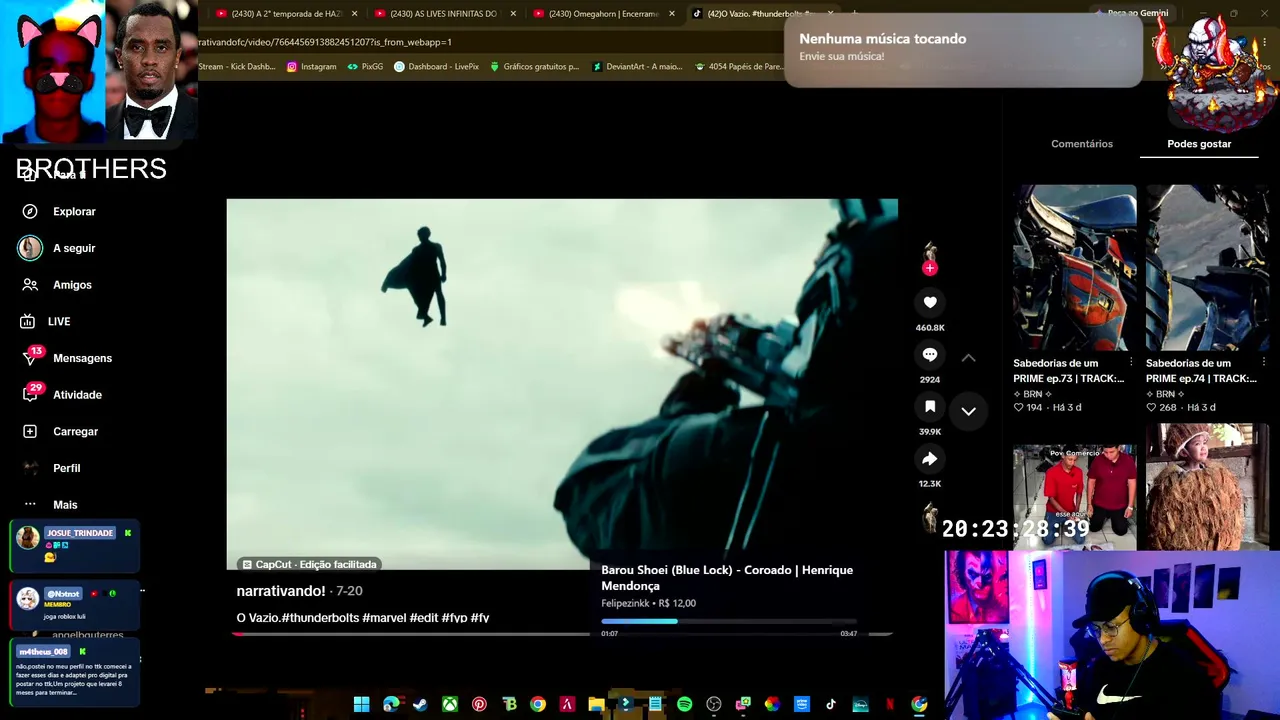1280x720 pixels.
Task: Go to the next video with down chevron
Action: (x=968, y=411)
